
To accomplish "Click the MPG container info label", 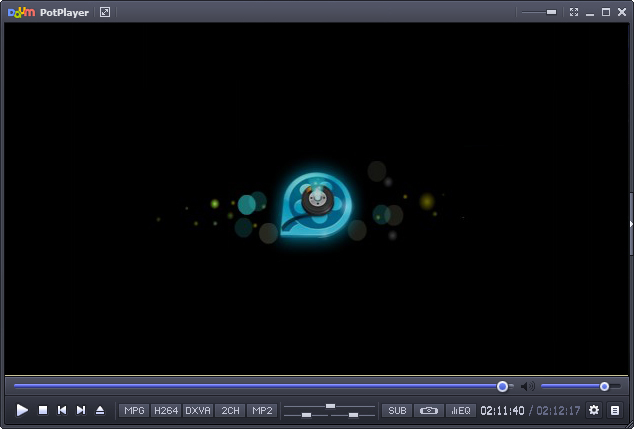I will [134, 410].
